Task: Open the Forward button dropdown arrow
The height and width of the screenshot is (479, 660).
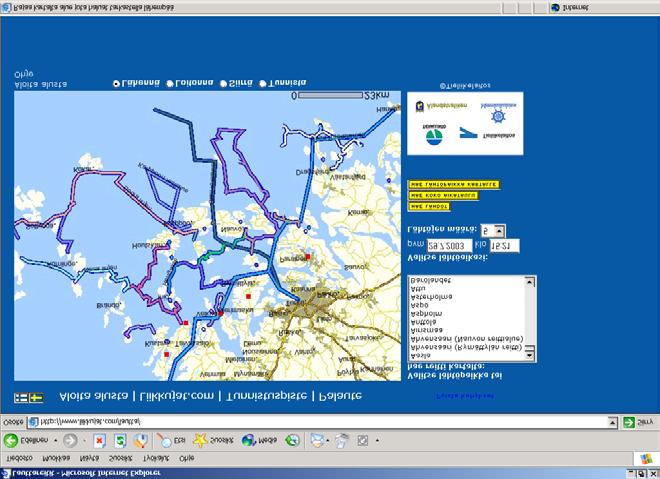Action: tap(85, 441)
